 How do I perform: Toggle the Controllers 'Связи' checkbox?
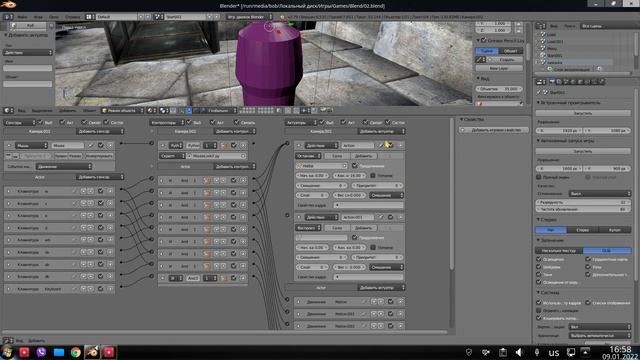coord(236,122)
